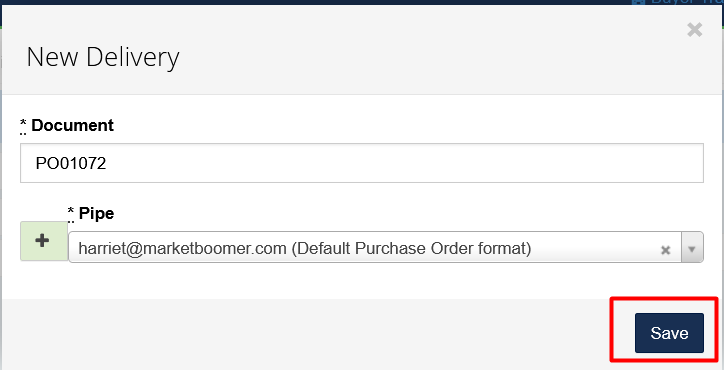This screenshot has height=370, width=724.
Task: Click the empty right end of Document field
Action: [x=600, y=164]
